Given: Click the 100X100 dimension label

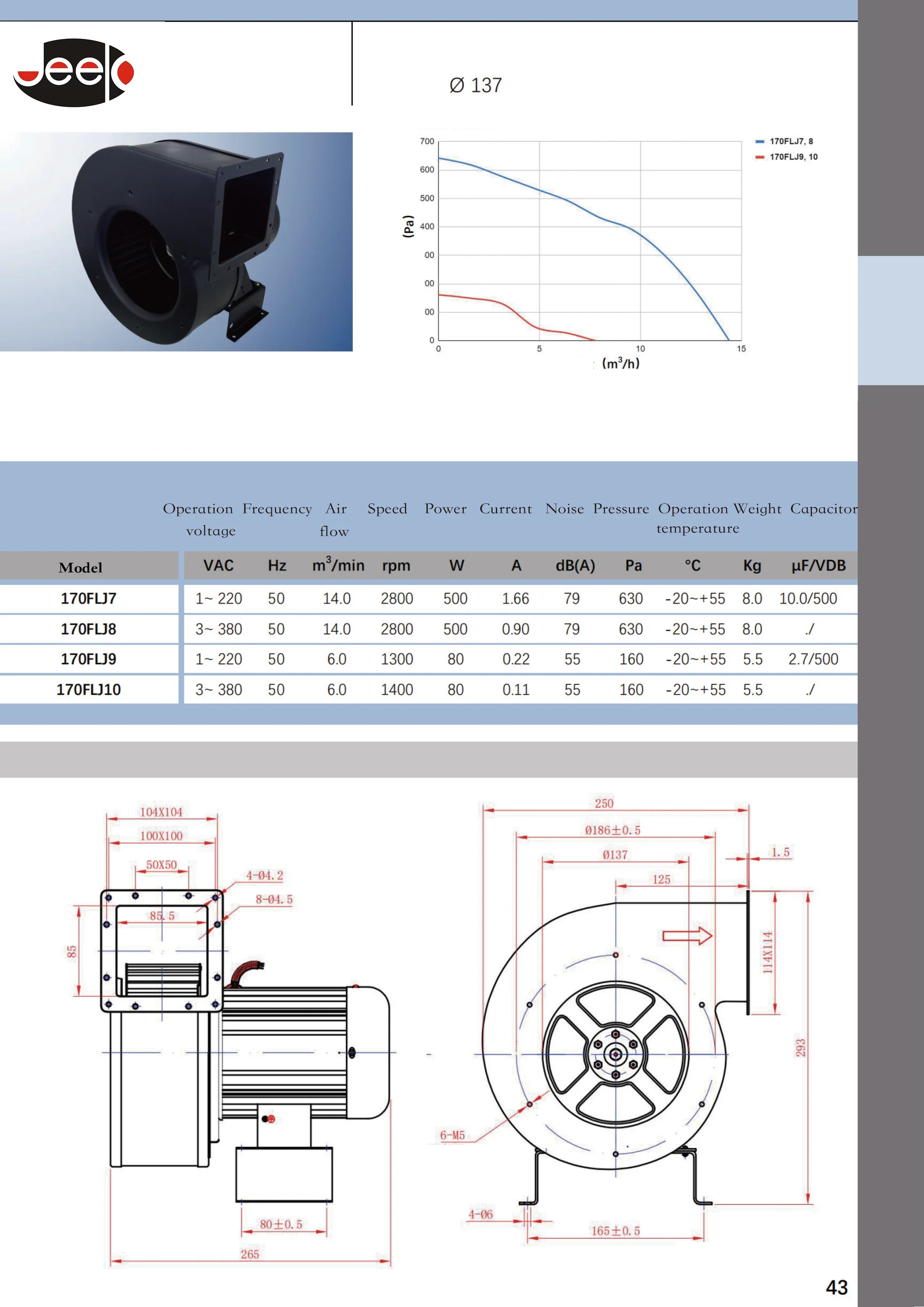Looking at the screenshot, I should (162, 836).
